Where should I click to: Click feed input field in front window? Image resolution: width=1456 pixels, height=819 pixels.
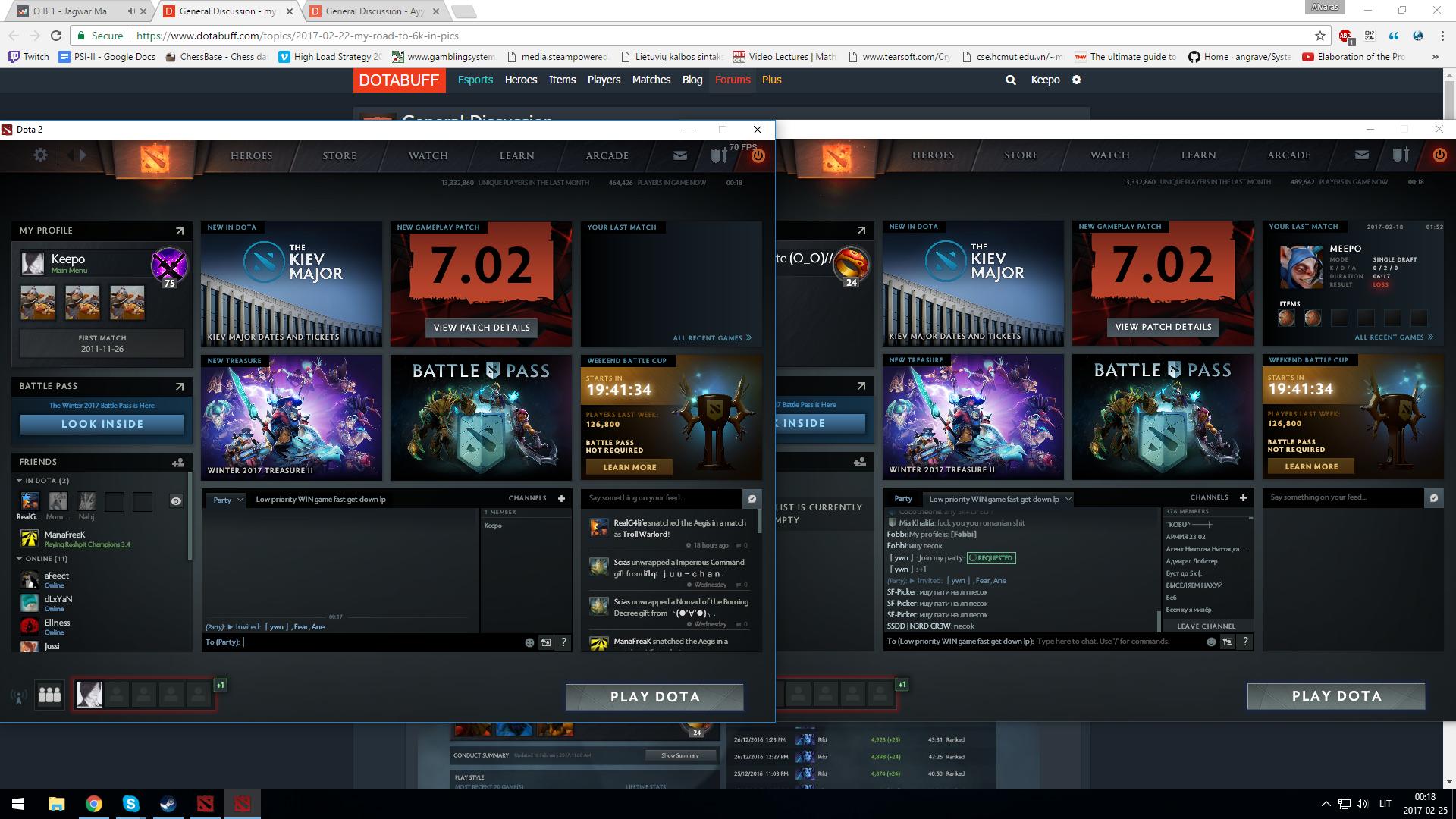662,498
